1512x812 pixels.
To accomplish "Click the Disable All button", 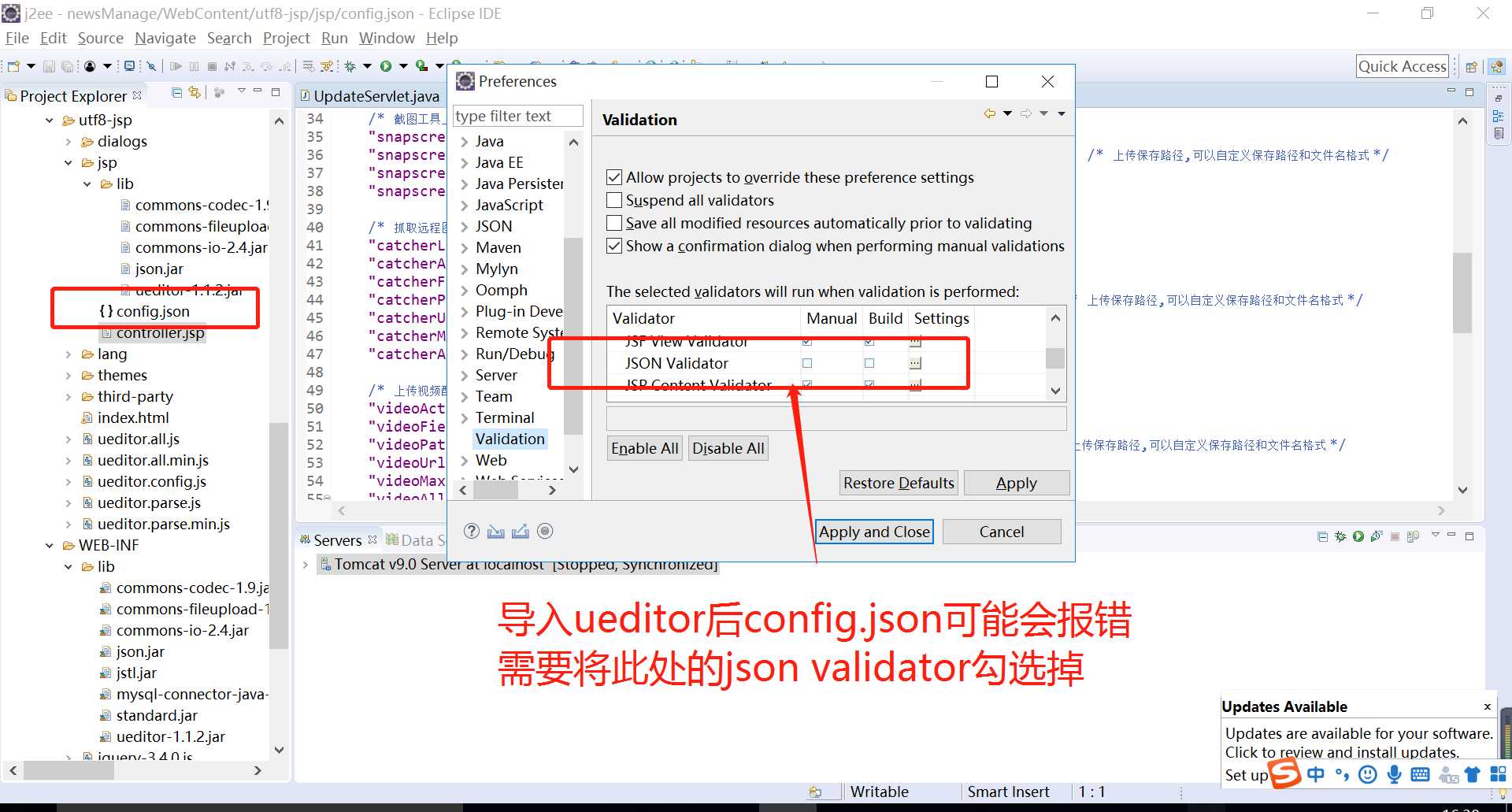I will click(x=728, y=448).
